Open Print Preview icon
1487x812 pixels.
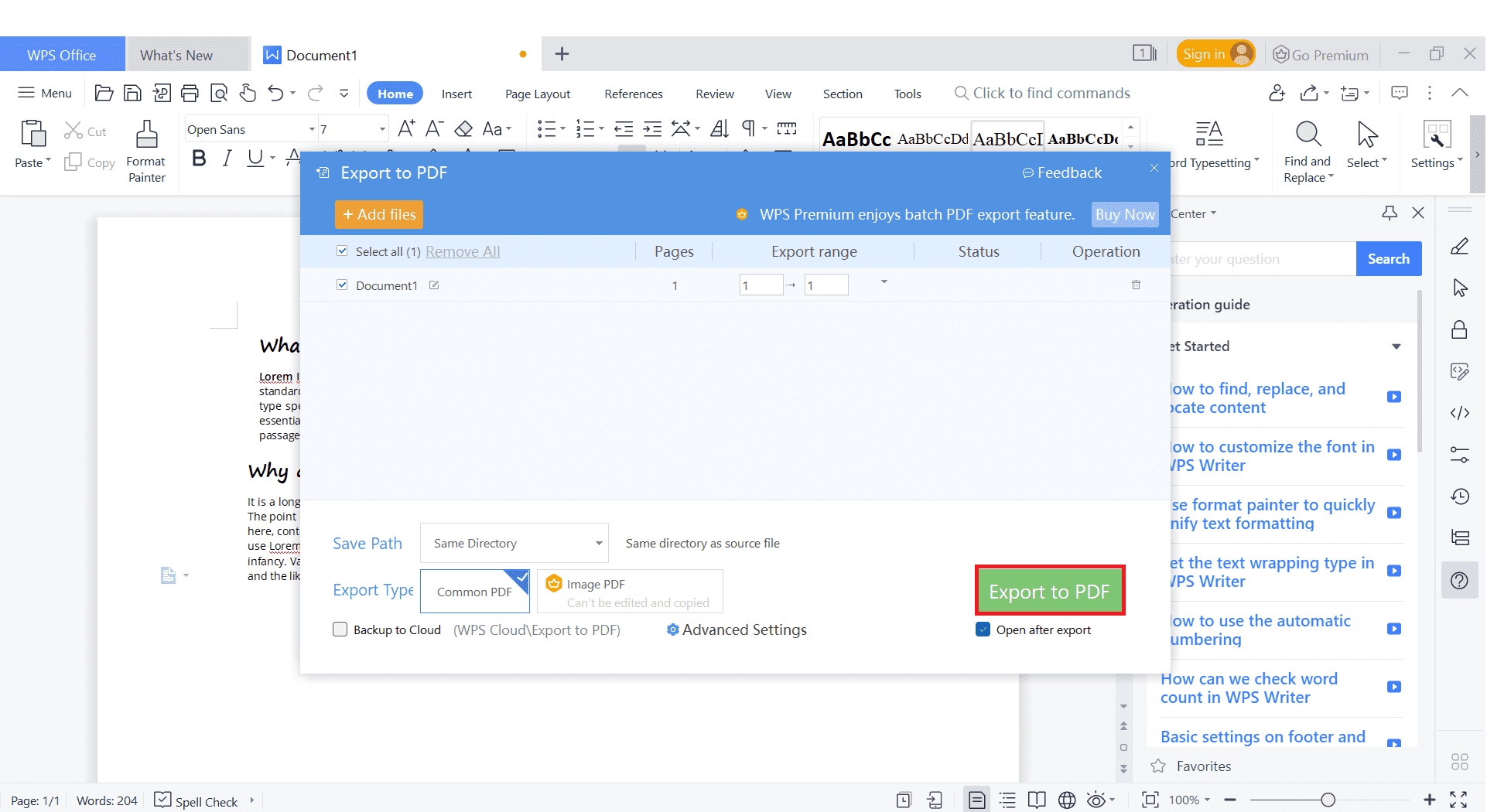point(219,94)
